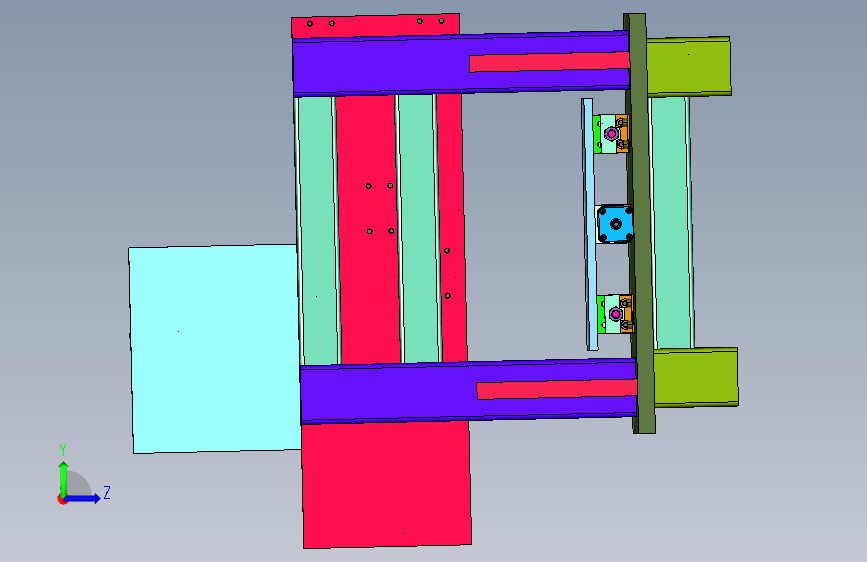The width and height of the screenshot is (867, 562).
Task: Select the blue stepper motor in the model
Action: click(x=615, y=224)
